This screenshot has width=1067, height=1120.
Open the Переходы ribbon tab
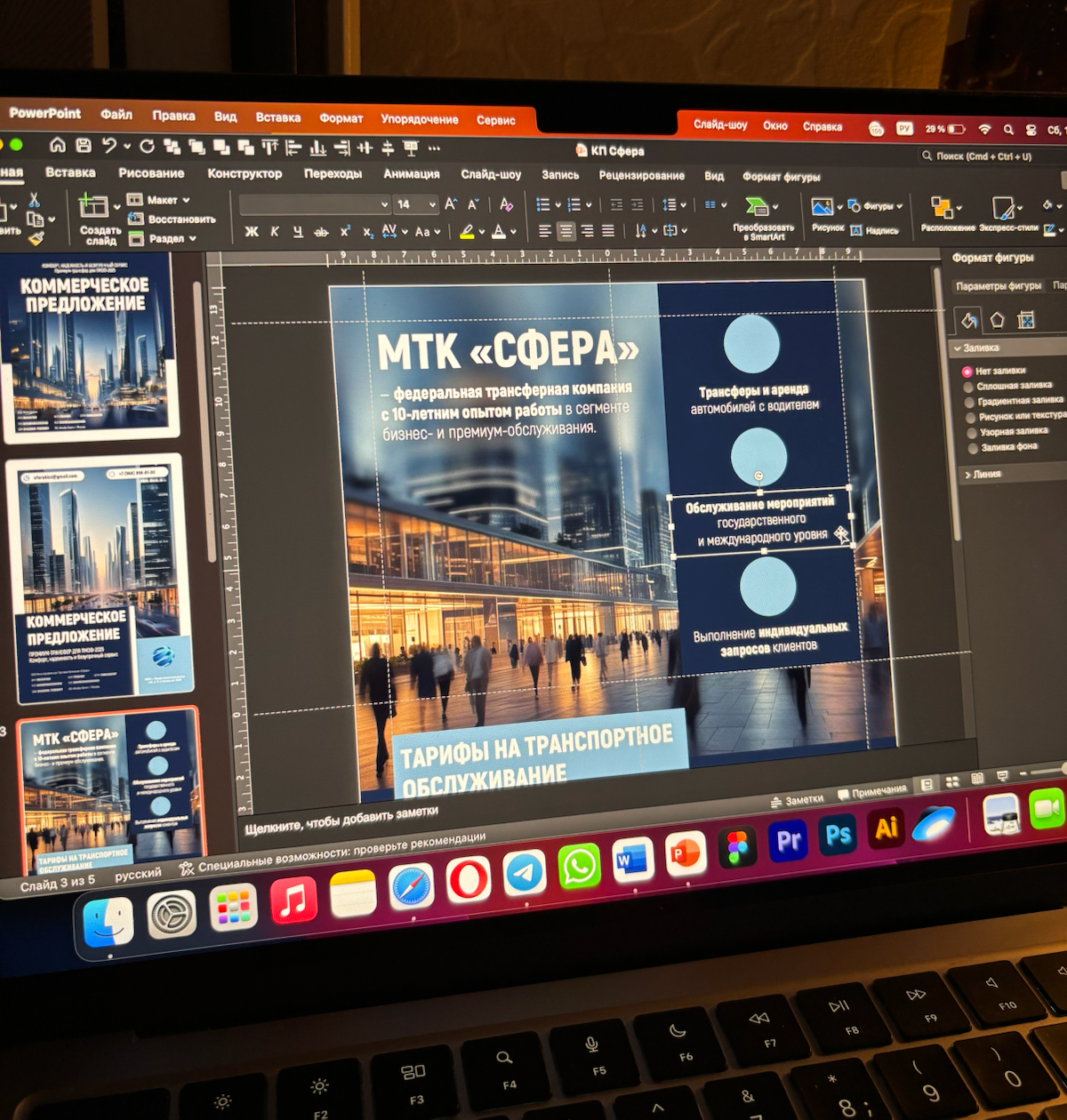click(333, 174)
